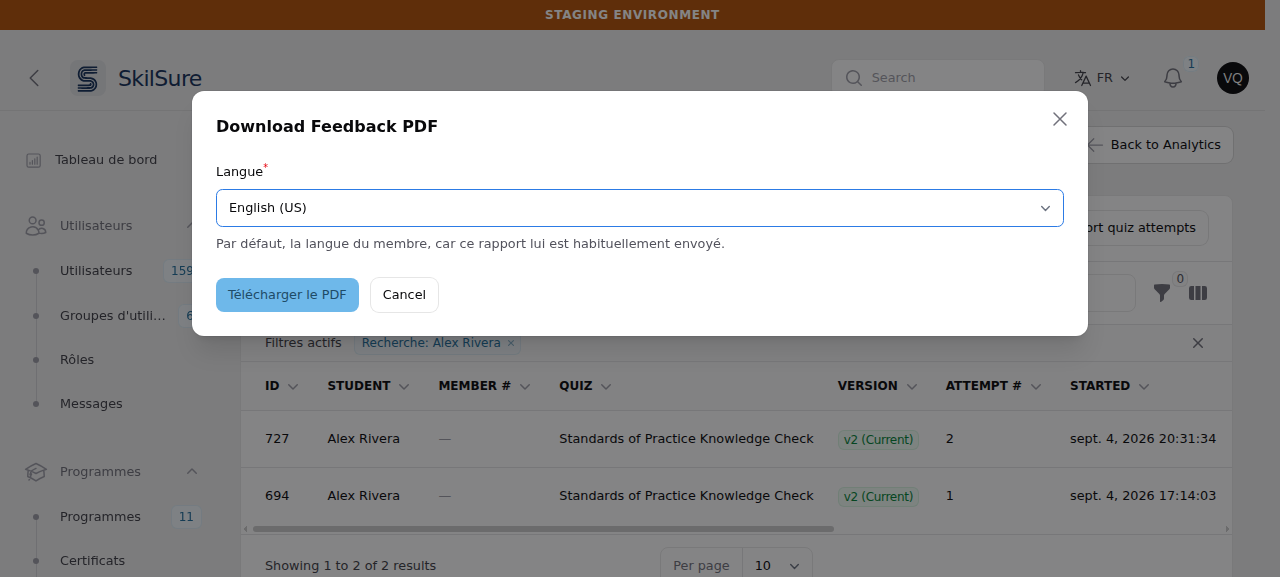The height and width of the screenshot is (577, 1280).
Task: Click the Télécharger le PDF button
Action: (x=287, y=295)
